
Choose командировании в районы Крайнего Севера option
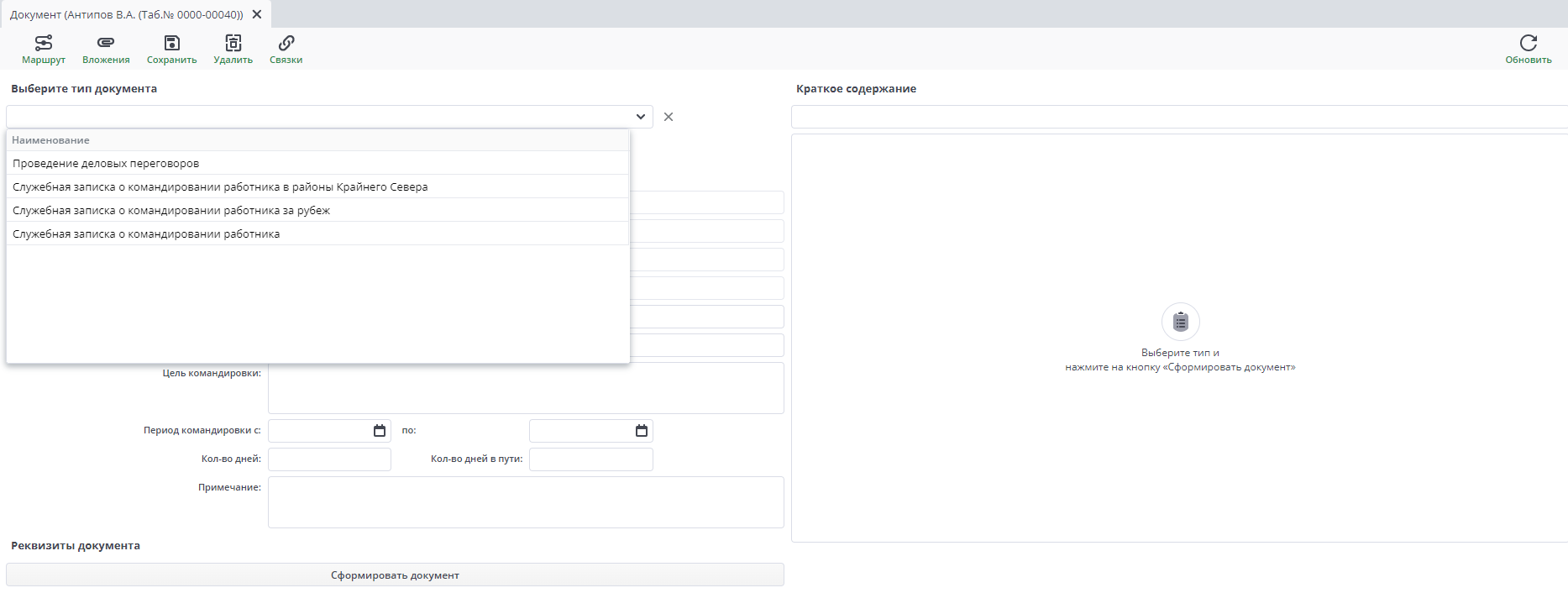coord(220,186)
